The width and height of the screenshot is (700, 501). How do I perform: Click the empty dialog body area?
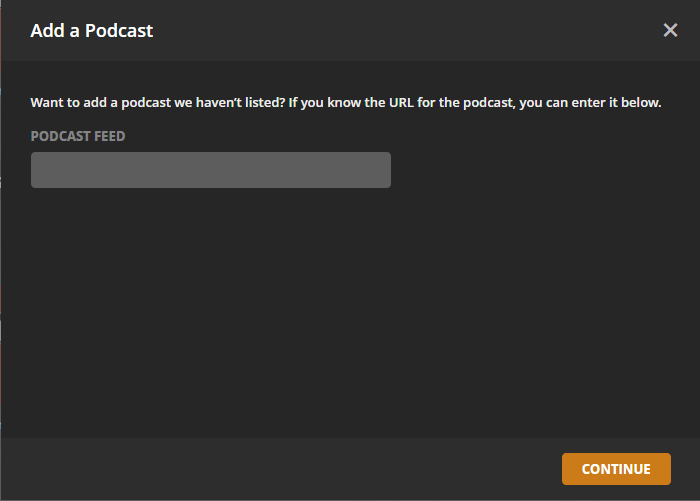pyautogui.click(x=350, y=313)
